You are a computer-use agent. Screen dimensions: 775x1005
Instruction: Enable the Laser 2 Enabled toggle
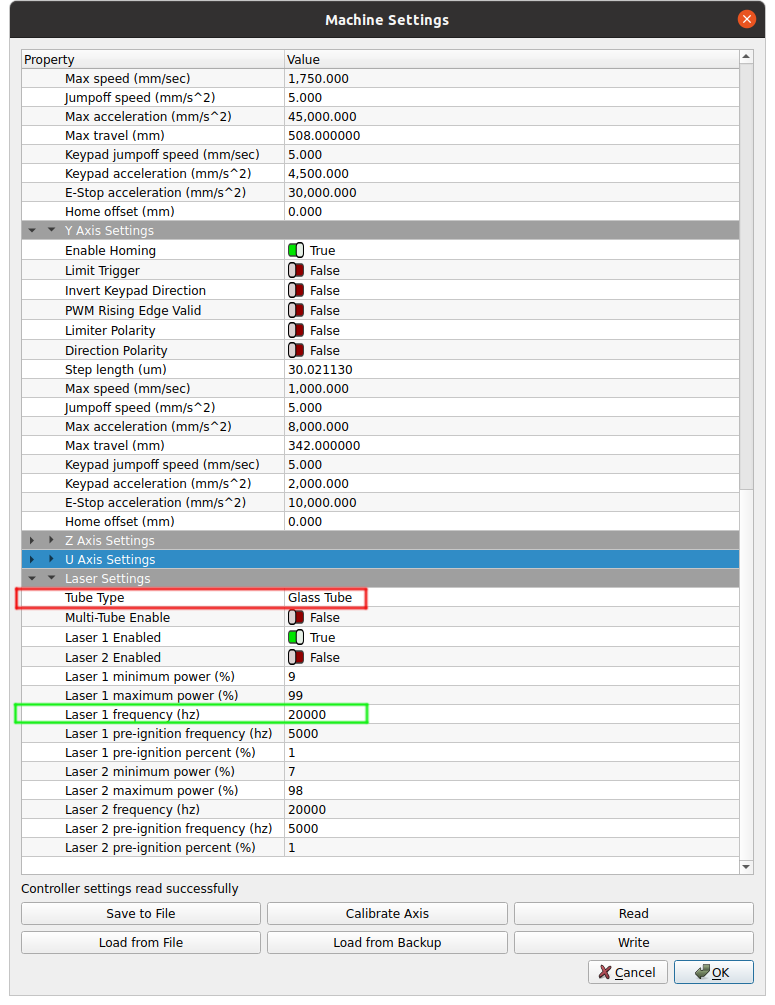(x=296, y=658)
